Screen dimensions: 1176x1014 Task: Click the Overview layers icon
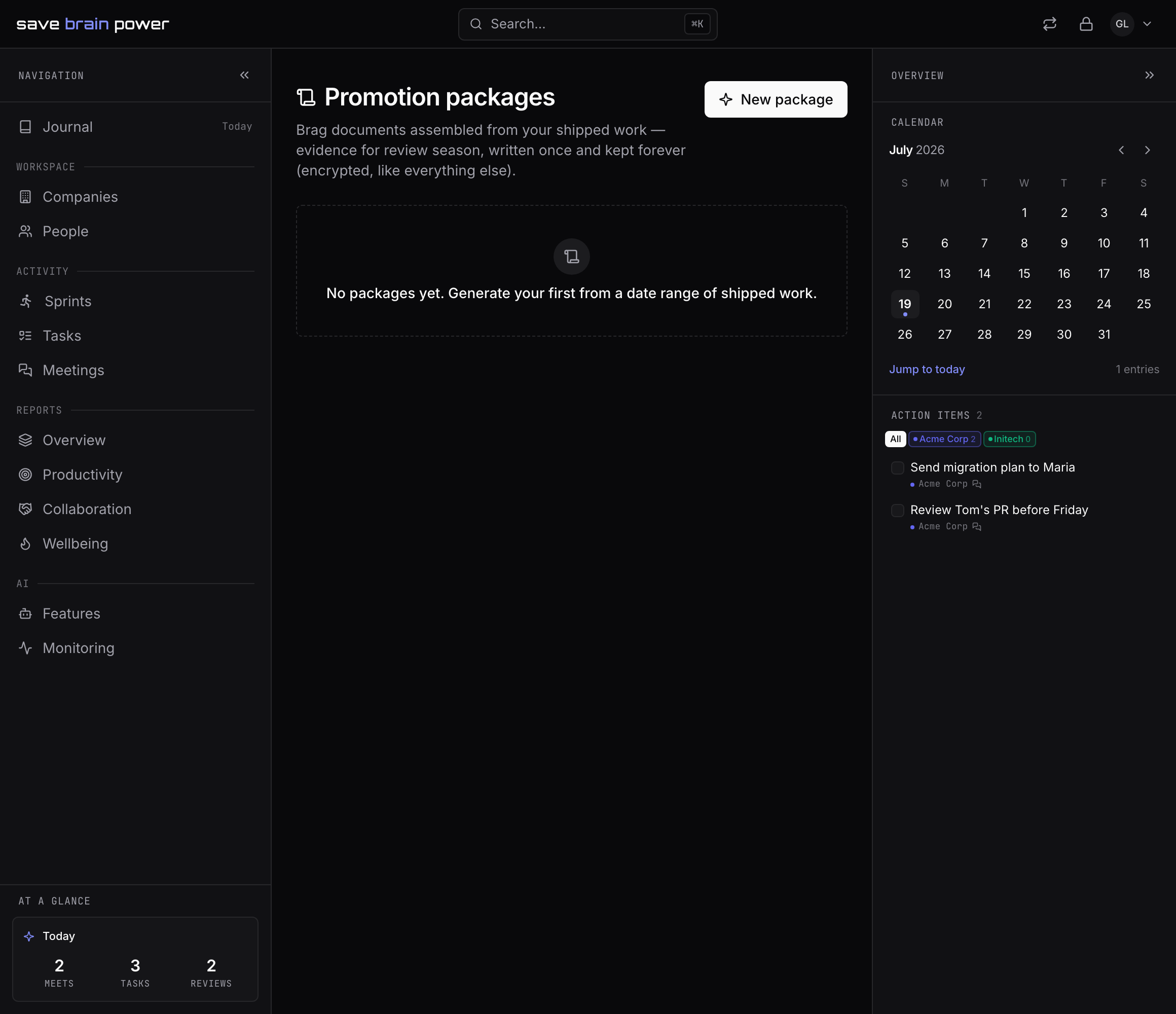(x=25, y=440)
